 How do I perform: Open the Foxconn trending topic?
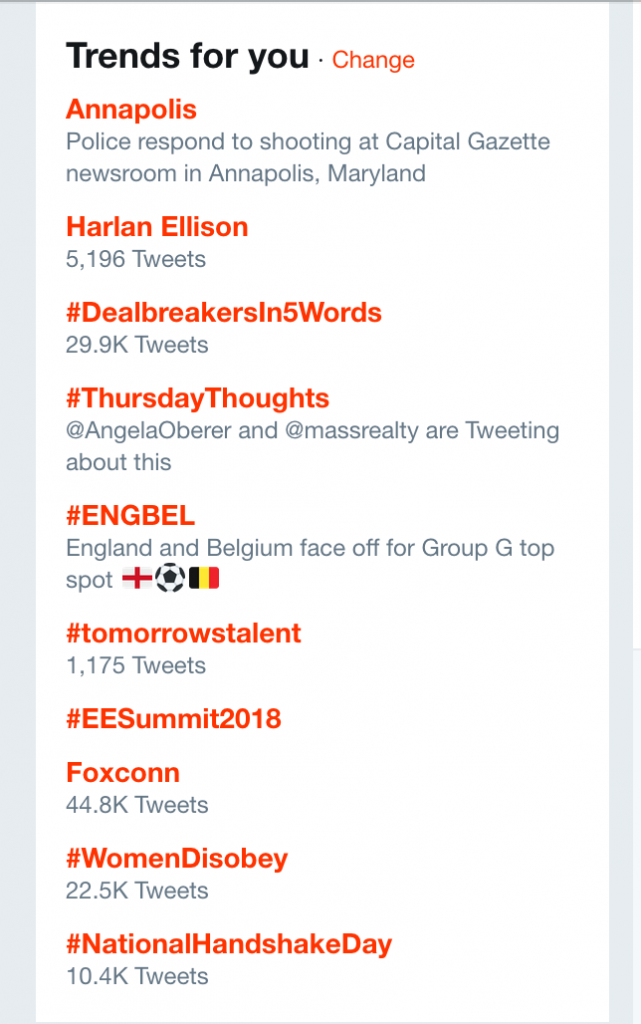[x=123, y=773]
